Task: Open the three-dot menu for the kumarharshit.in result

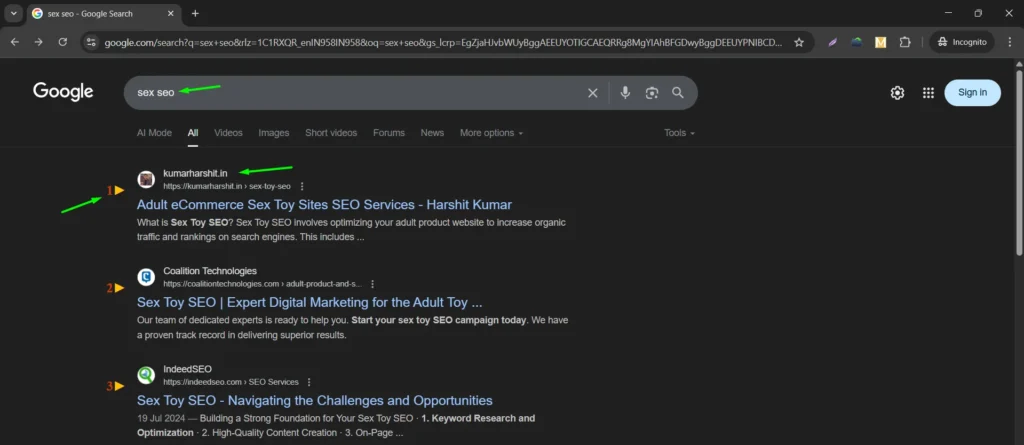Action: click(302, 186)
